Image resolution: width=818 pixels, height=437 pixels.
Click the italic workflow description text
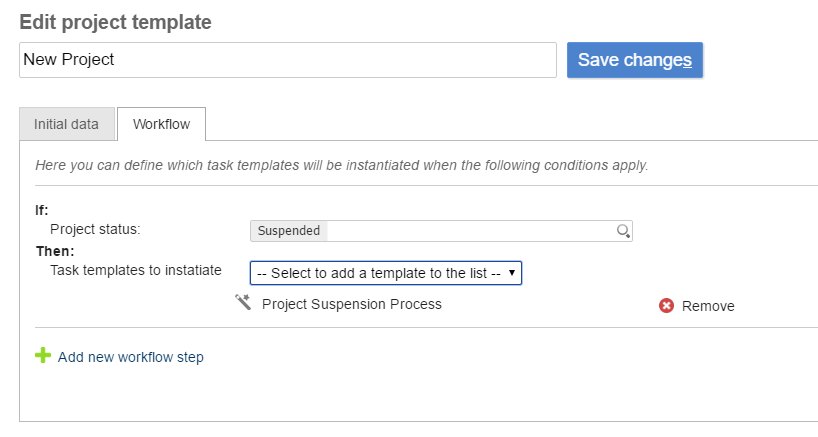click(341, 165)
